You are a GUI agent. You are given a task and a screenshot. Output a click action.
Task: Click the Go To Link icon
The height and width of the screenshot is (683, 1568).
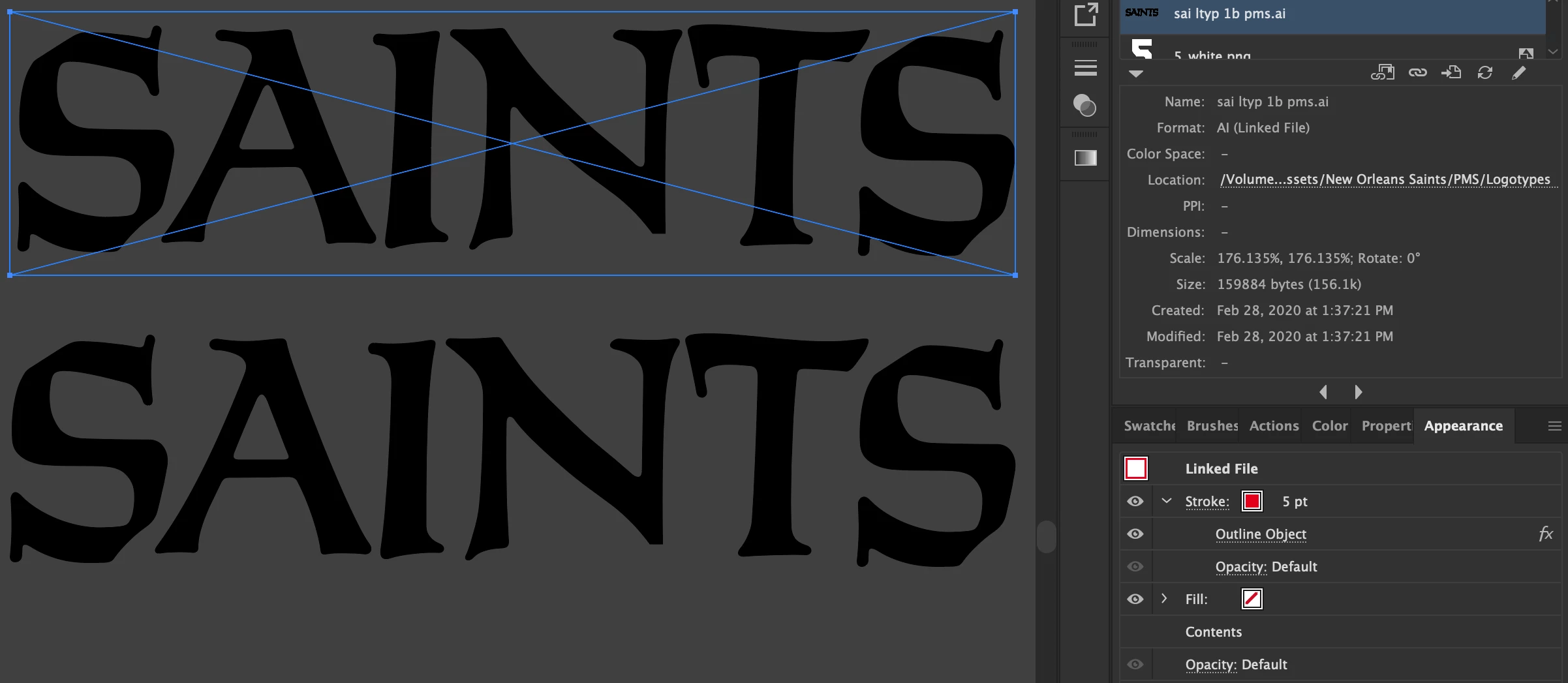coord(1451,72)
